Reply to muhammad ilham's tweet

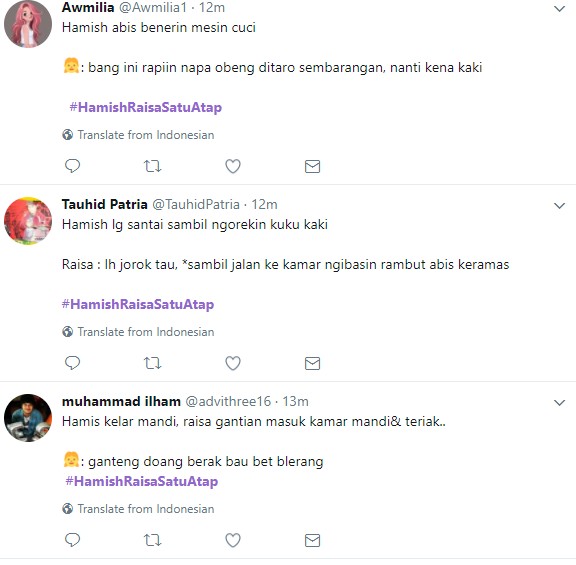pyautogui.click(x=72, y=540)
